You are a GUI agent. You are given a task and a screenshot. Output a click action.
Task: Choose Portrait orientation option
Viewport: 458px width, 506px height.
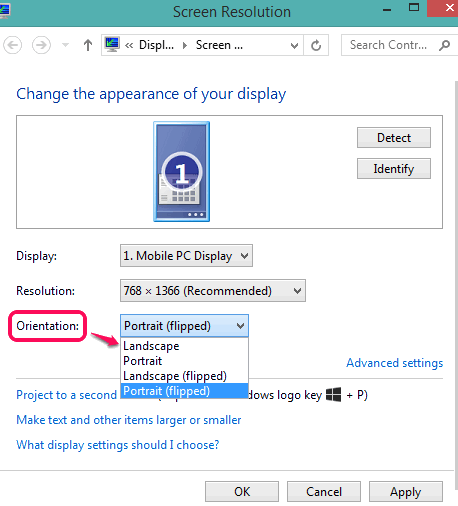point(184,361)
